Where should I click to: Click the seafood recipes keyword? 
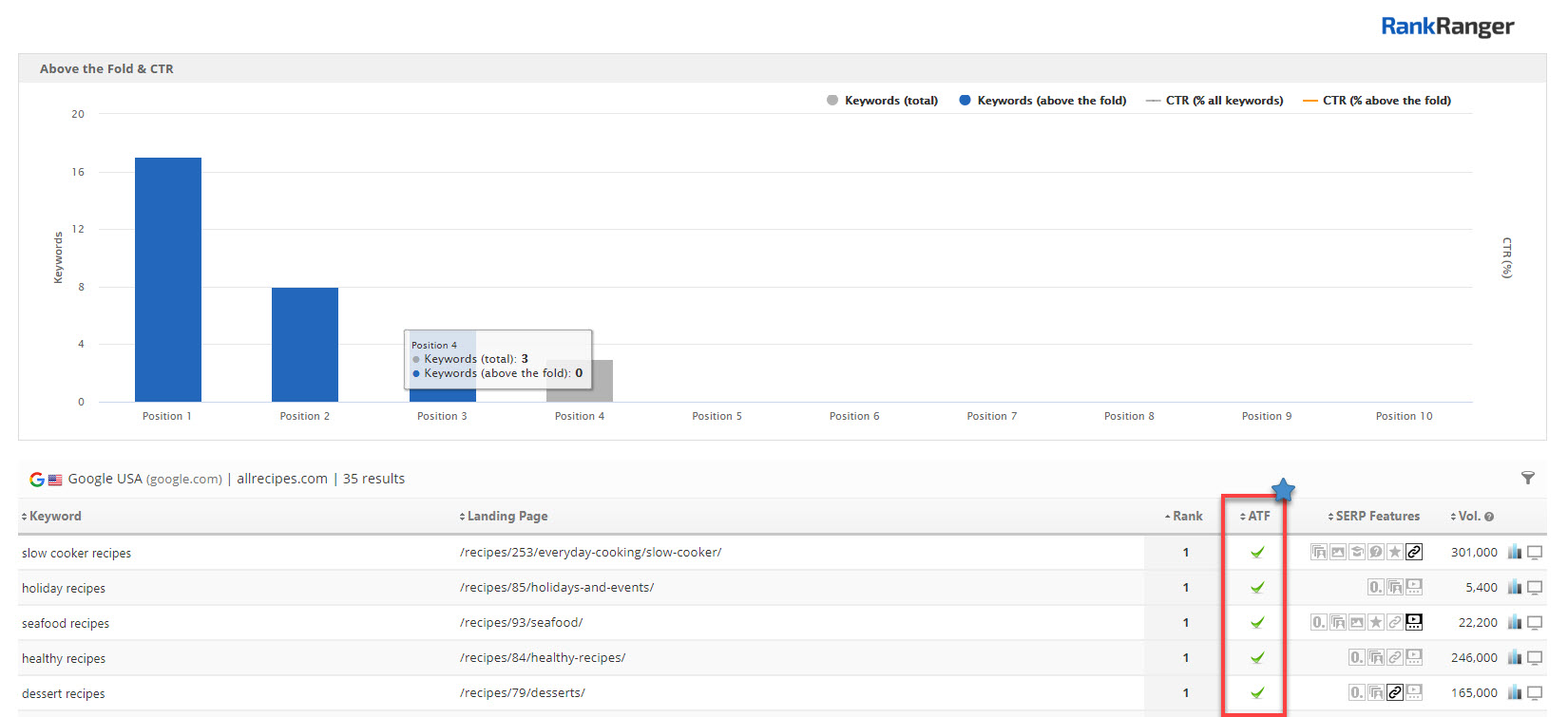coord(66,624)
